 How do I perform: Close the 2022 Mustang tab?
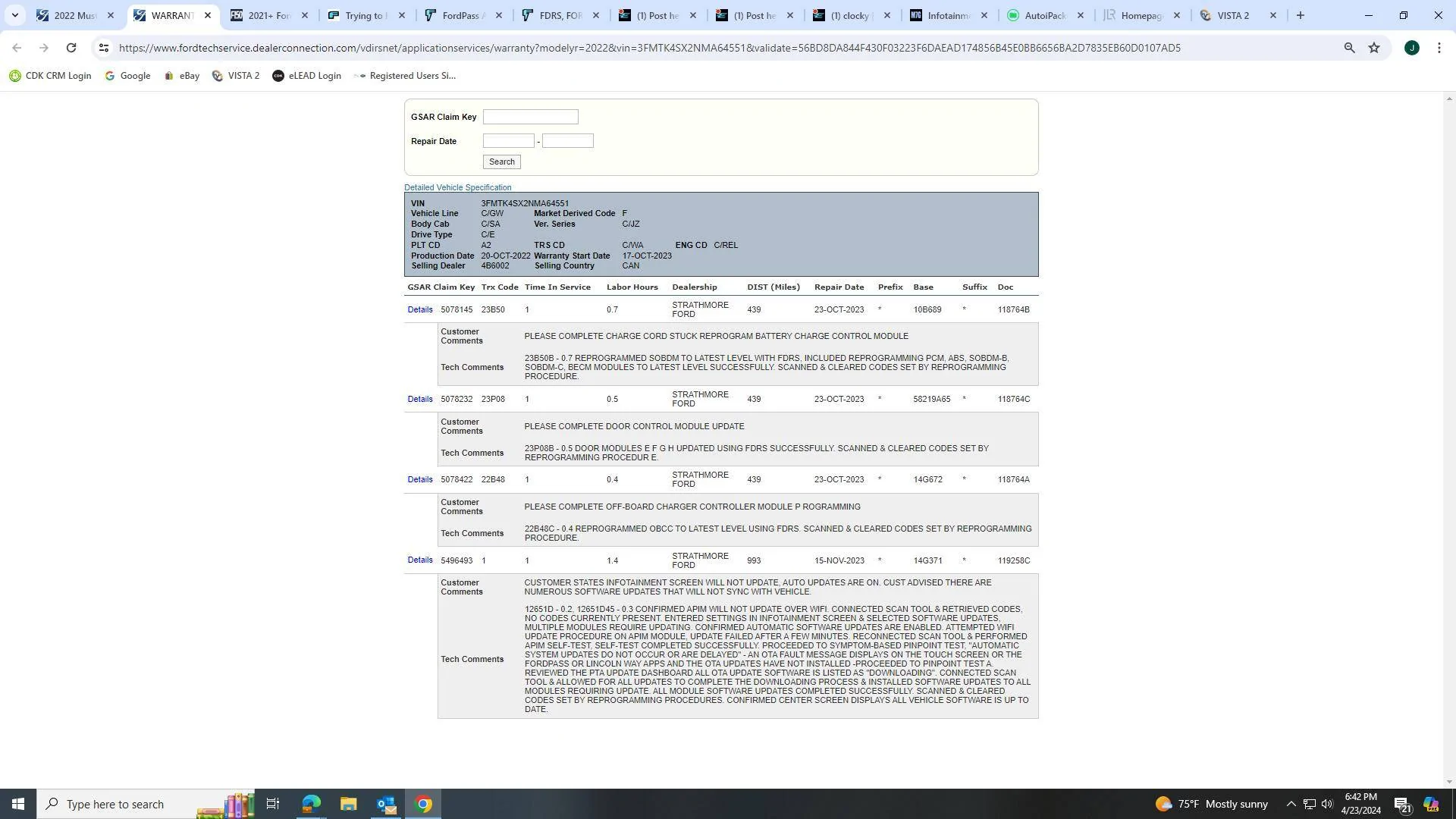pos(111,15)
